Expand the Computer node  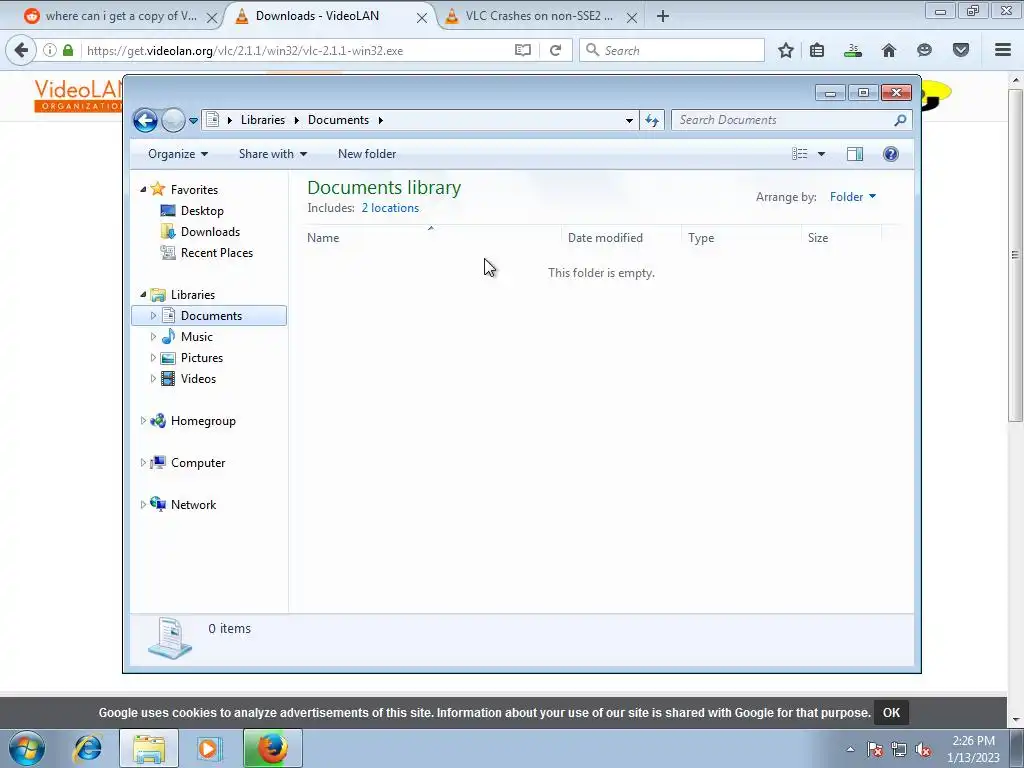tap(143, 463)
